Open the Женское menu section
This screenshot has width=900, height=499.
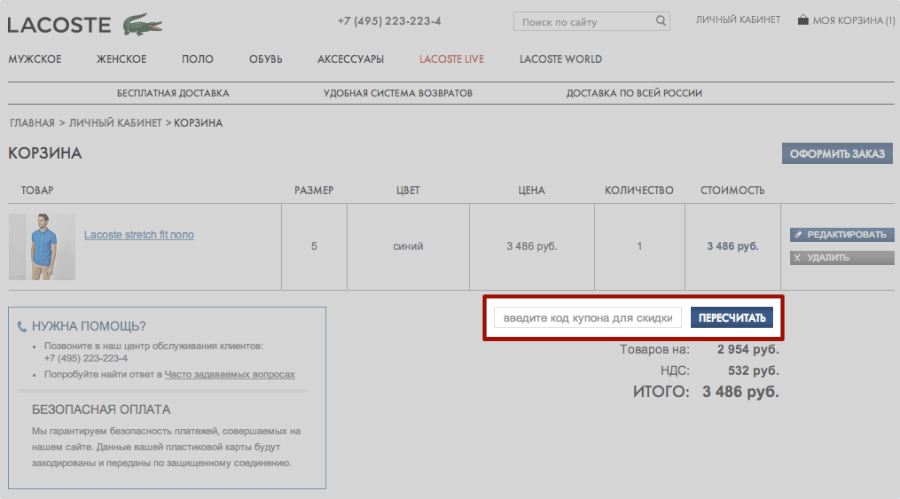[121, 59]
